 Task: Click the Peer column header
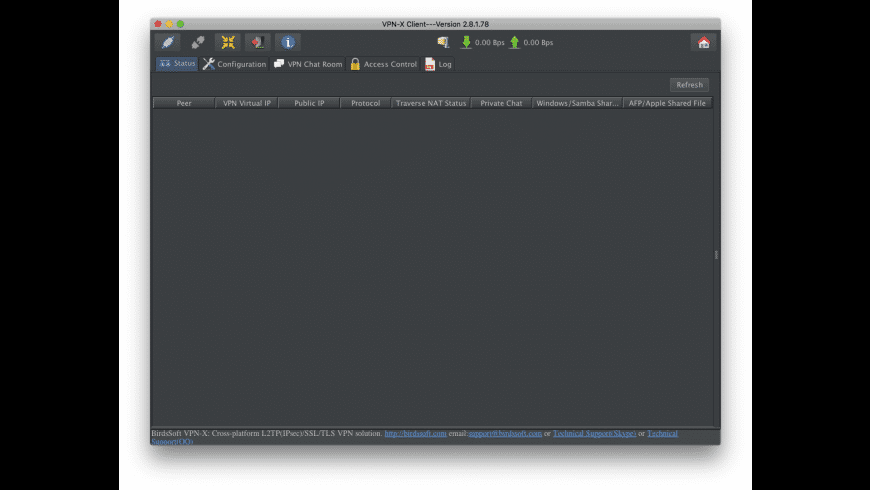pyautogui.click(x=184, y=103)
